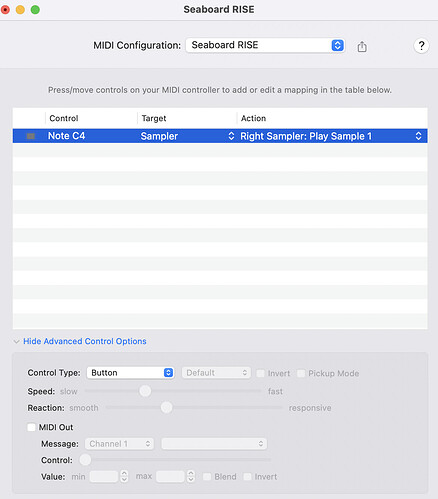Image resolution: width=438 pixels, height=499 pixels.
Task: Toggle the Blend checkbox
Action: click(x=207, y=476)
